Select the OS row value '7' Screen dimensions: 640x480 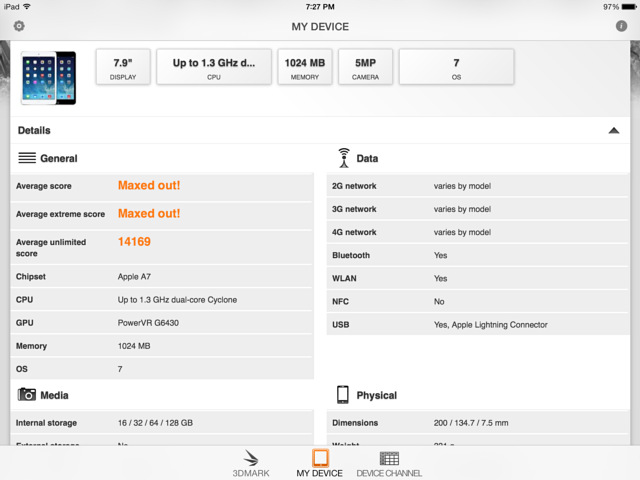(x=120, y=369)
